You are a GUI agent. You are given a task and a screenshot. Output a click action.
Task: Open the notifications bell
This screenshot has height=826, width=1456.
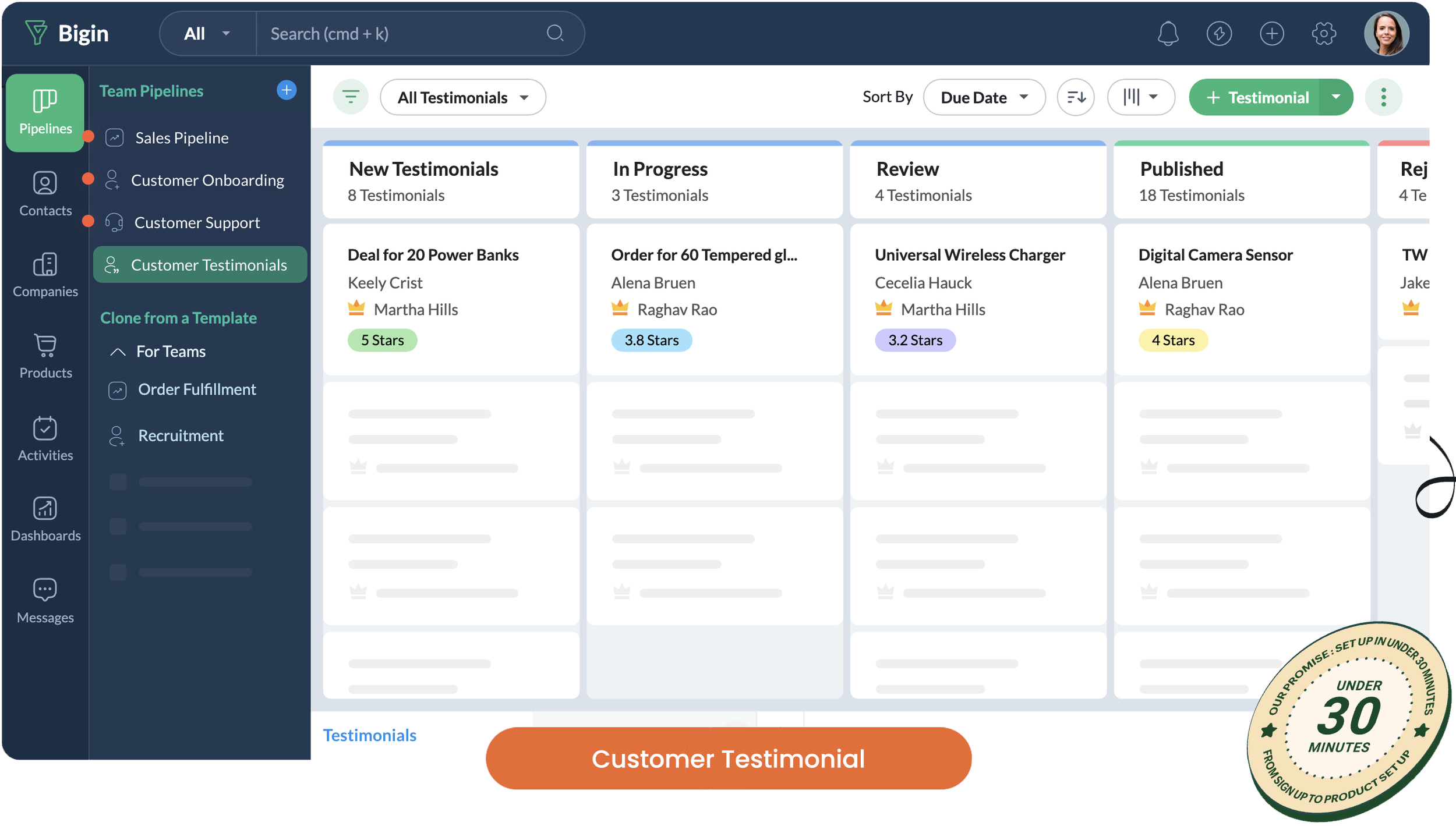[x=1168, y=33]
